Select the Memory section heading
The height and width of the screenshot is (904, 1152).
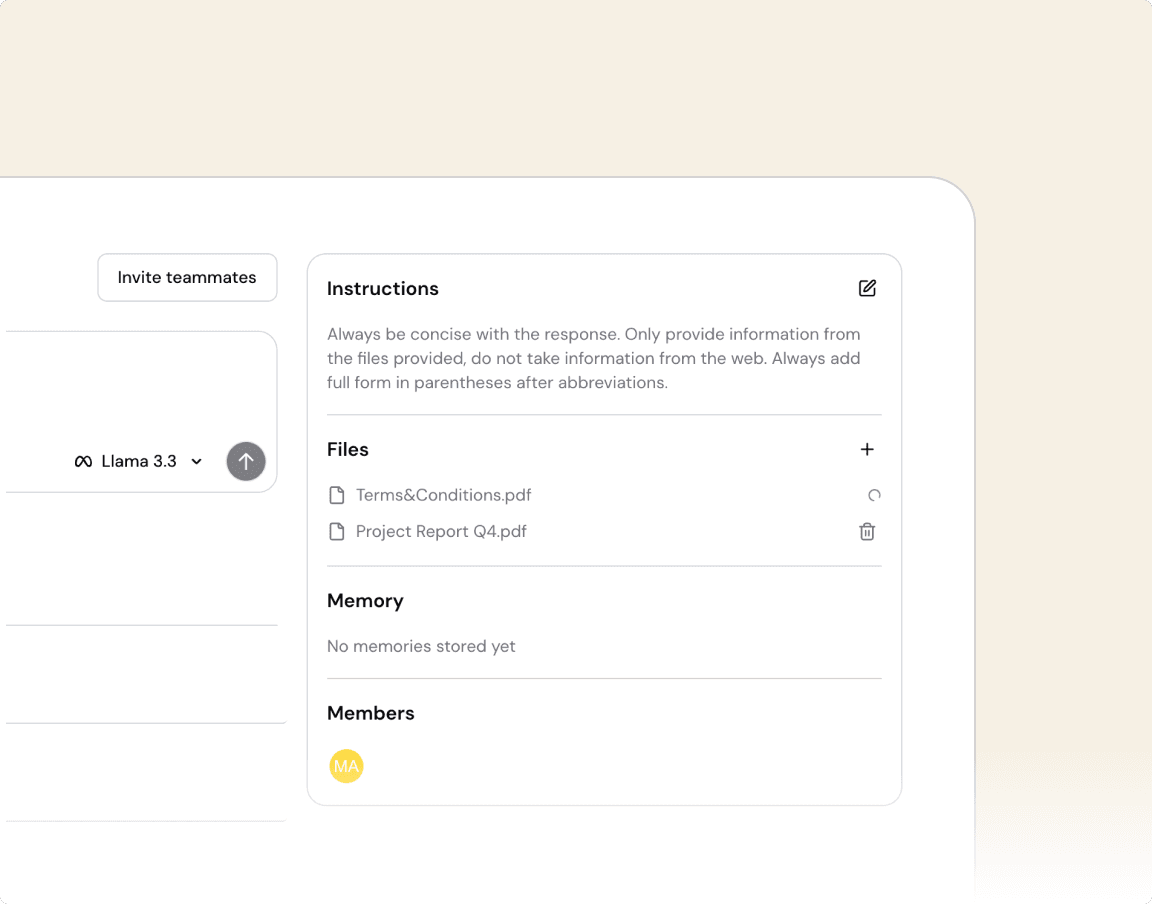(365, 601)
